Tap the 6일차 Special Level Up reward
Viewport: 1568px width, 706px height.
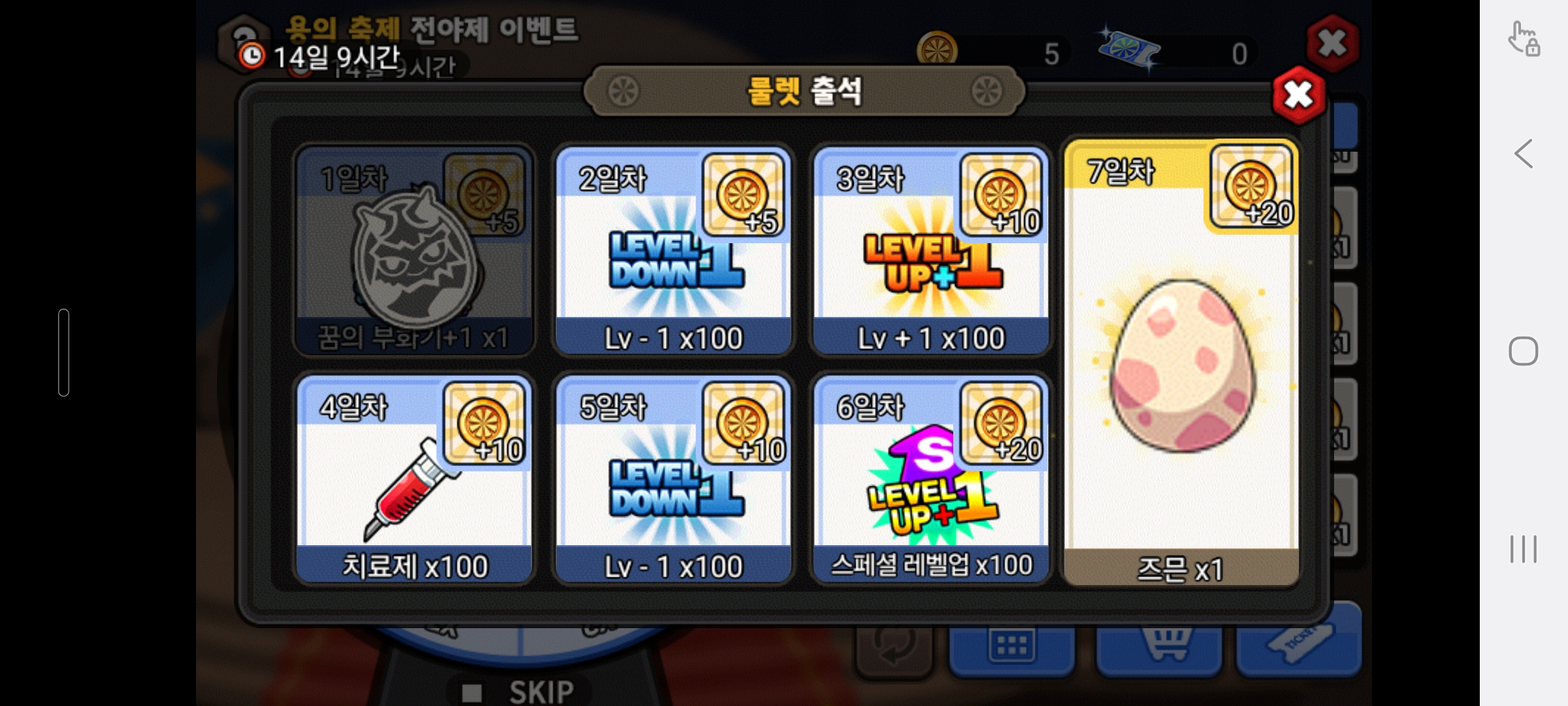click(931, 479)
